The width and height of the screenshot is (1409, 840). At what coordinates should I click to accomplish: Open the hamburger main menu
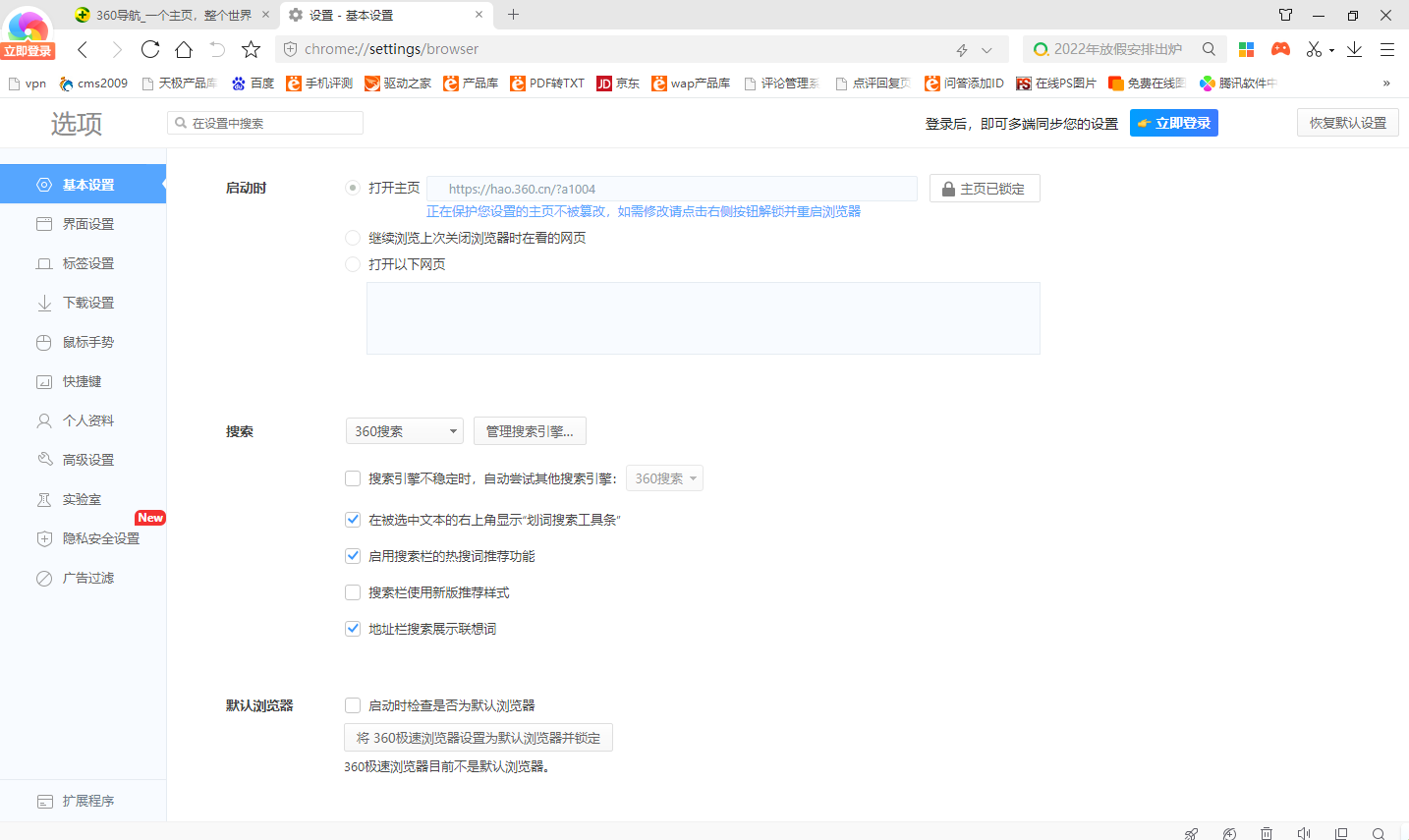(1387, 49)
